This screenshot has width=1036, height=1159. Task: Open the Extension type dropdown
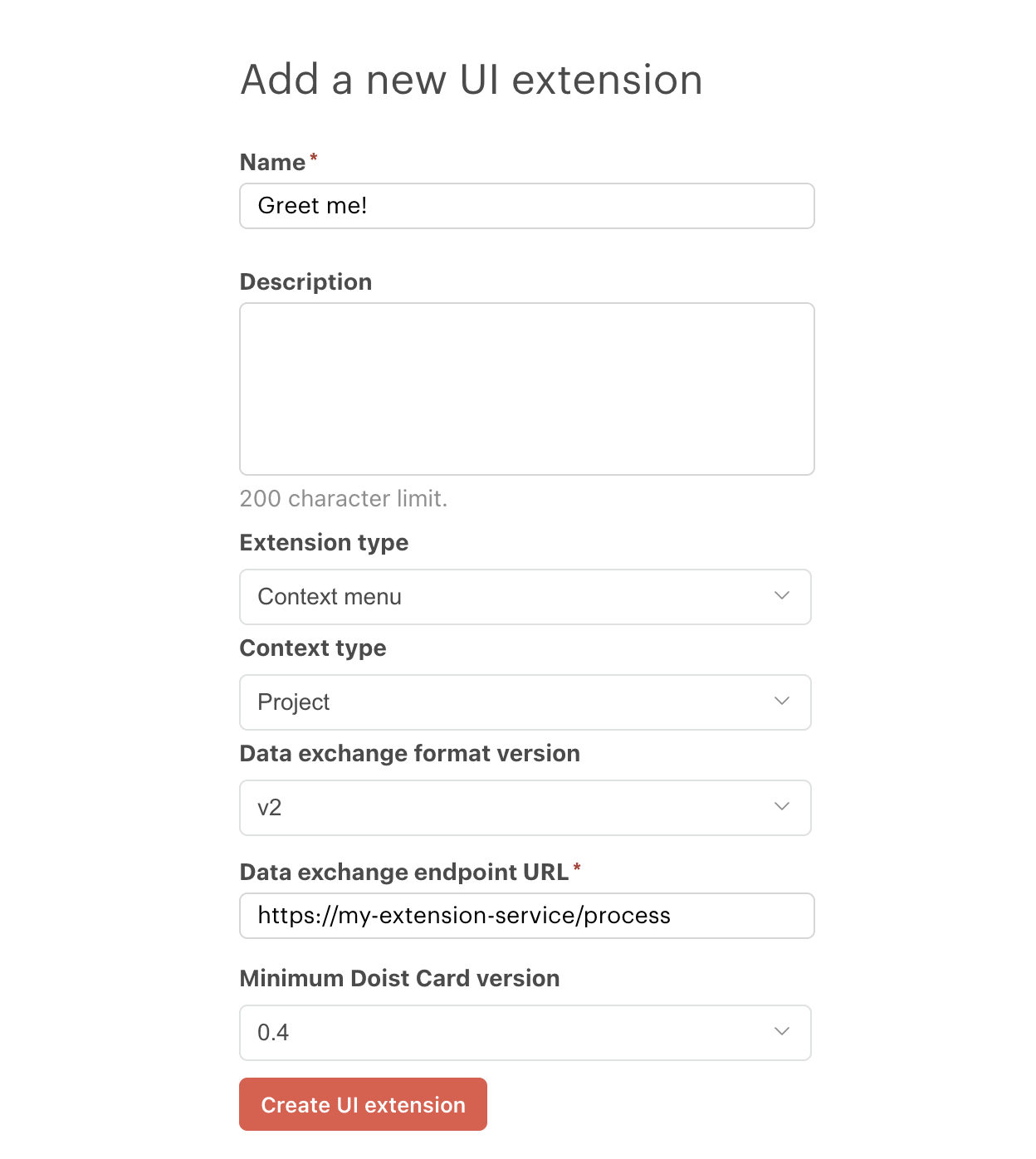click(525, 596)
